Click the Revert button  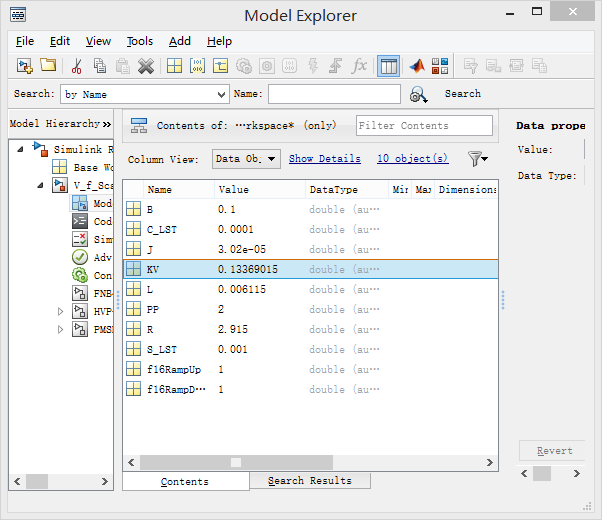click(554, 450)
